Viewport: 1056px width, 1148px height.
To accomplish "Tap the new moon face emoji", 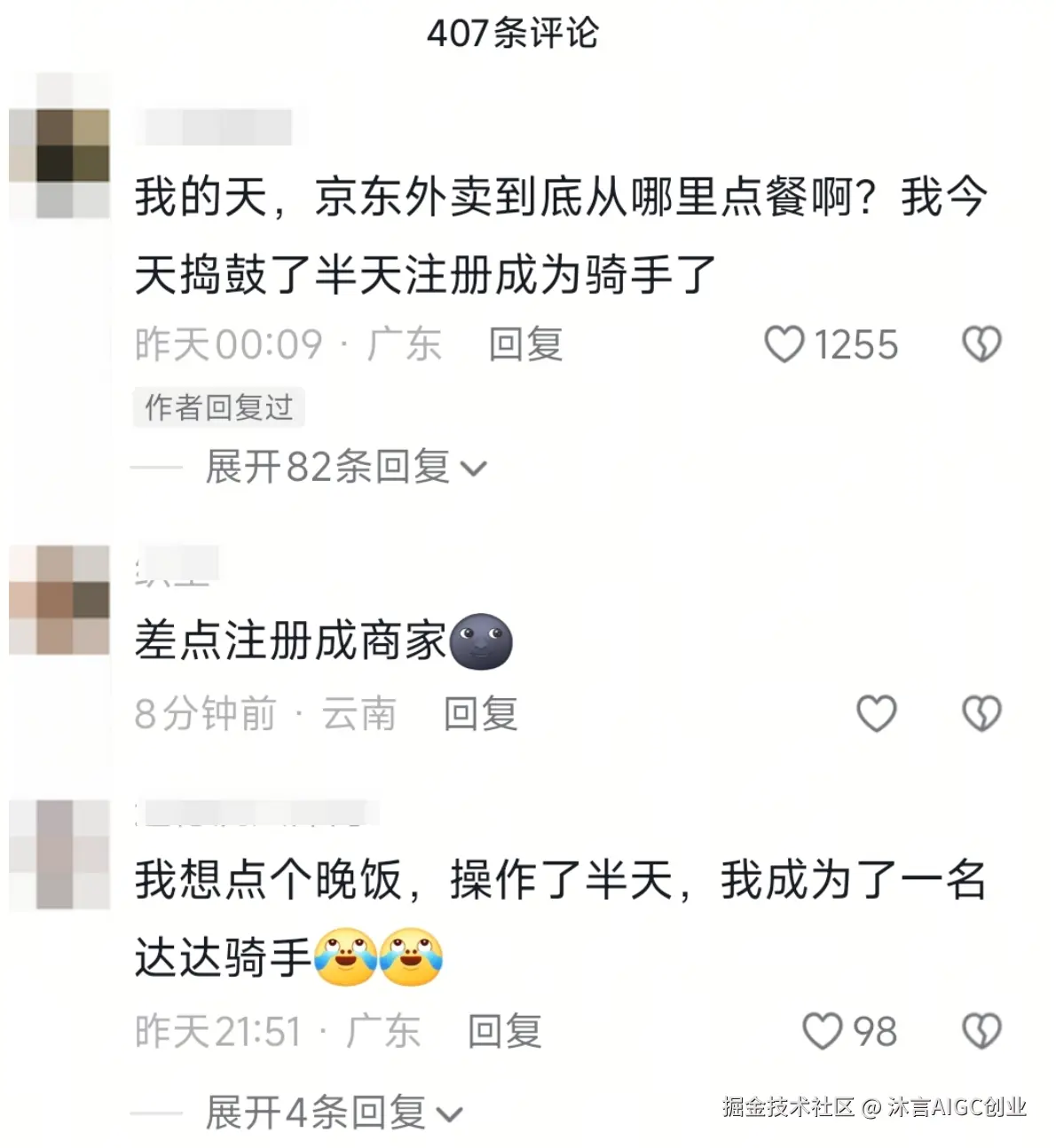I will click(481, 641).
